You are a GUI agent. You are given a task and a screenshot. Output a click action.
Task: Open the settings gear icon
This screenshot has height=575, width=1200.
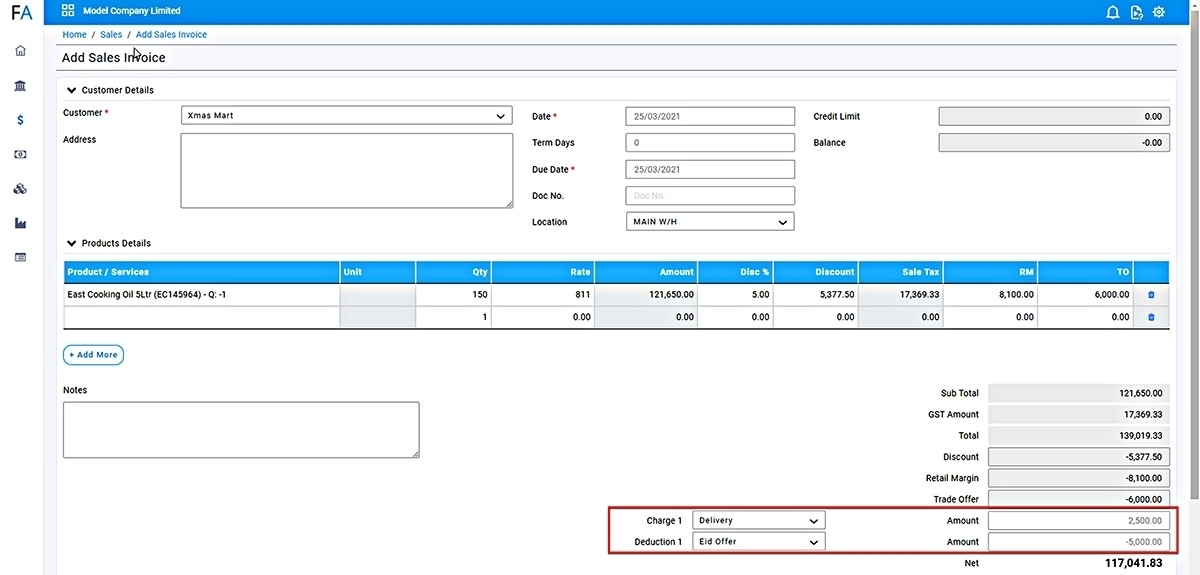tap(1160, 12)
